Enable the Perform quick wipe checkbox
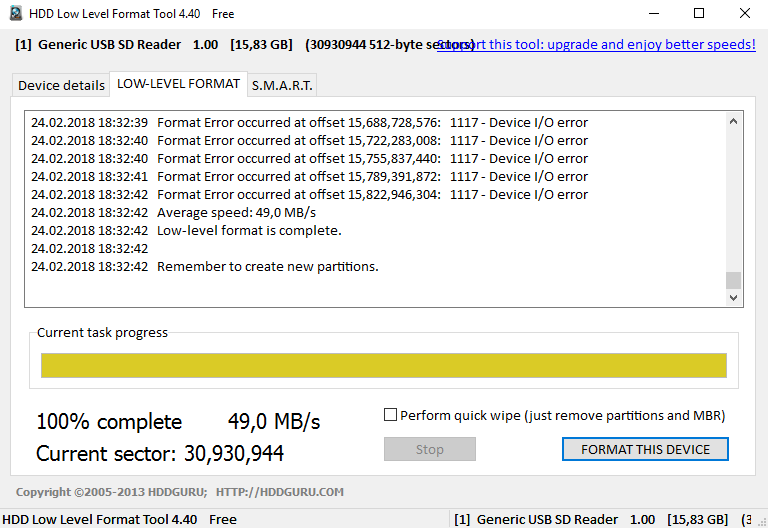The width and height of the screenshot is (768, 528). [x=391, y=415]
